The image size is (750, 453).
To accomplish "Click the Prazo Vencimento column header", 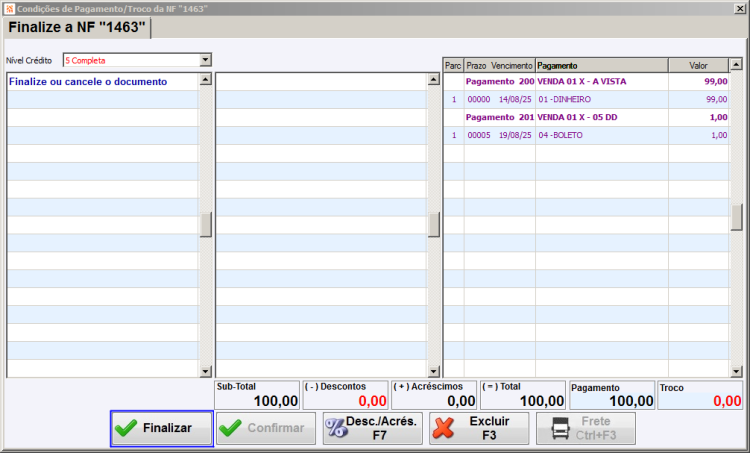I will point(499,66).
